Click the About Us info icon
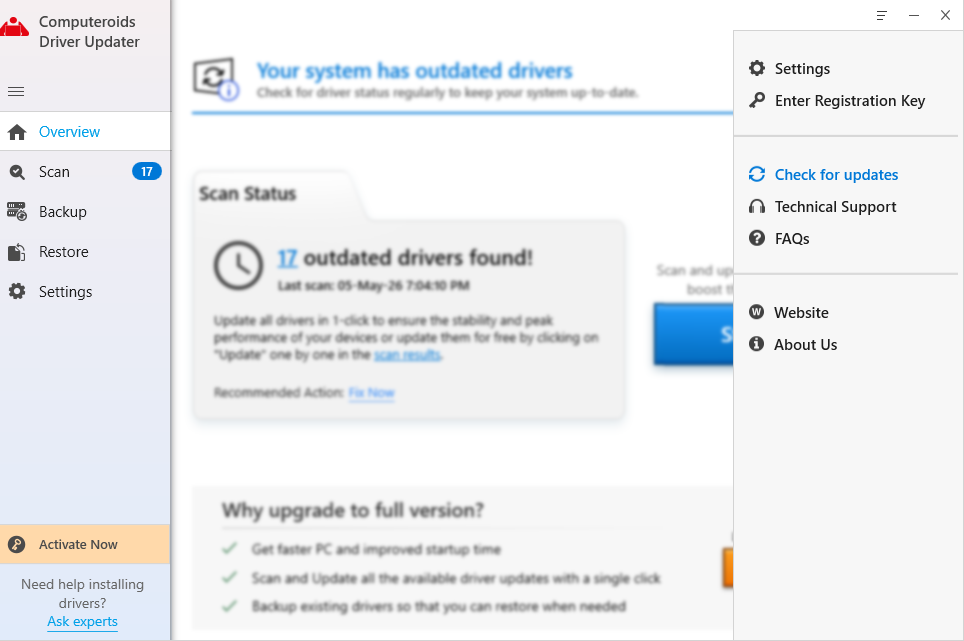This screenshot has width=964, height=641. 757,344
